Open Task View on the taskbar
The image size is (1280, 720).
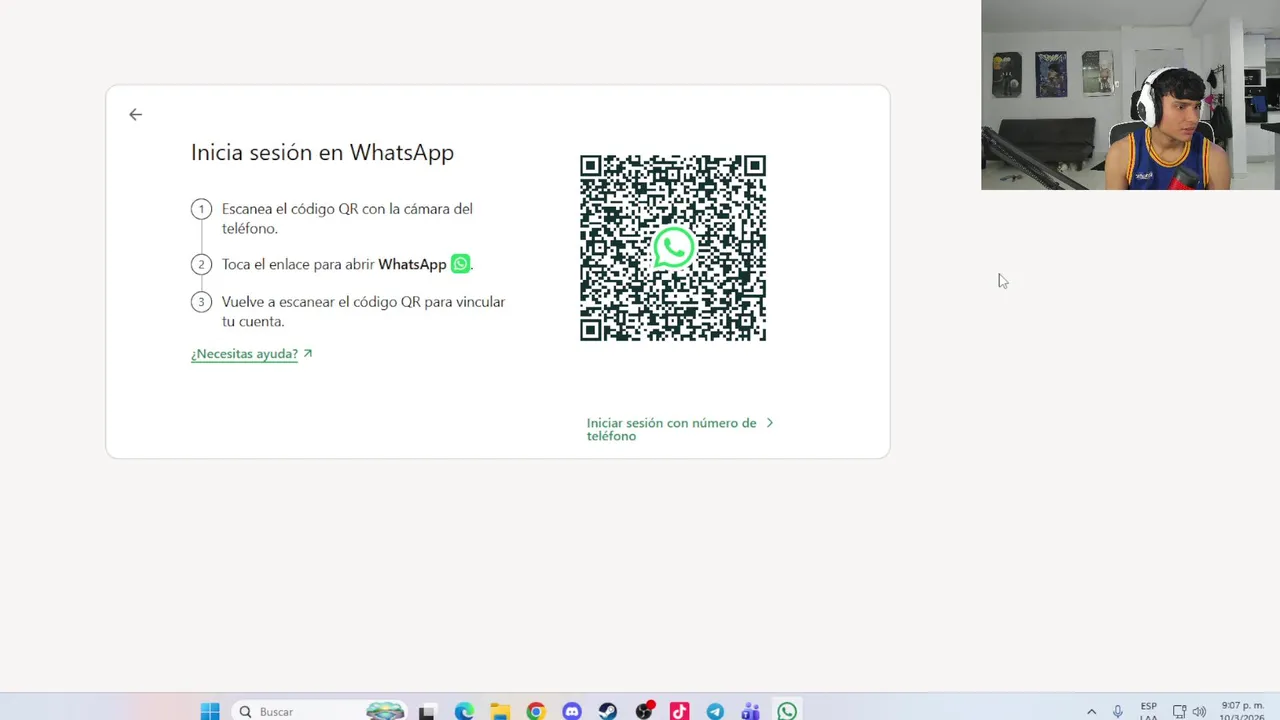click(x=427, y=712)
